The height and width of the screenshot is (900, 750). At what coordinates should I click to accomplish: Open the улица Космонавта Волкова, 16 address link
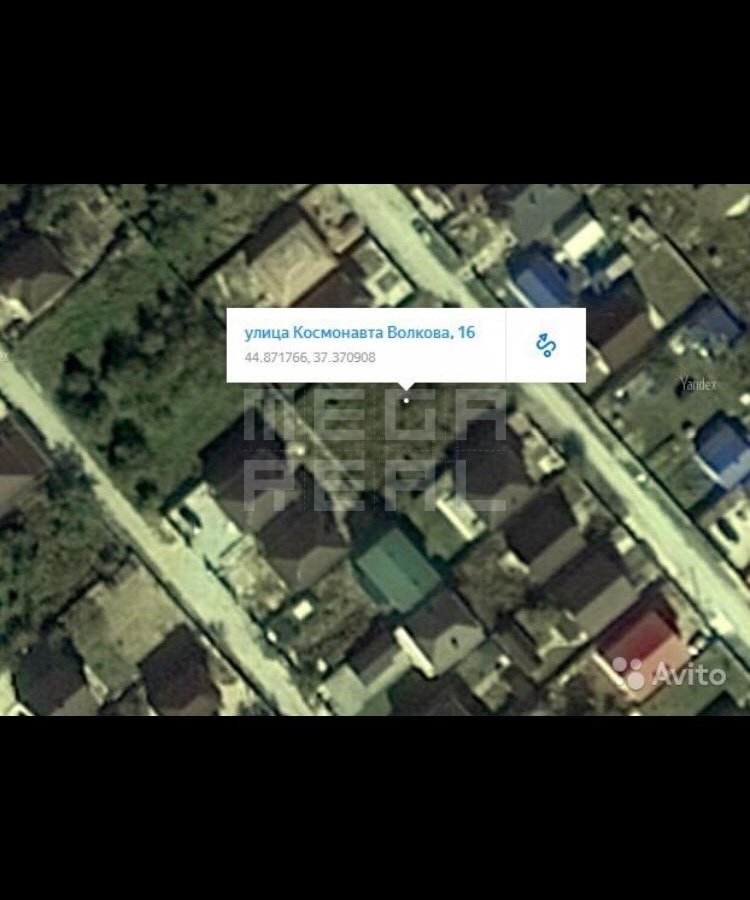pyautogui.click(x=360, y=333)
